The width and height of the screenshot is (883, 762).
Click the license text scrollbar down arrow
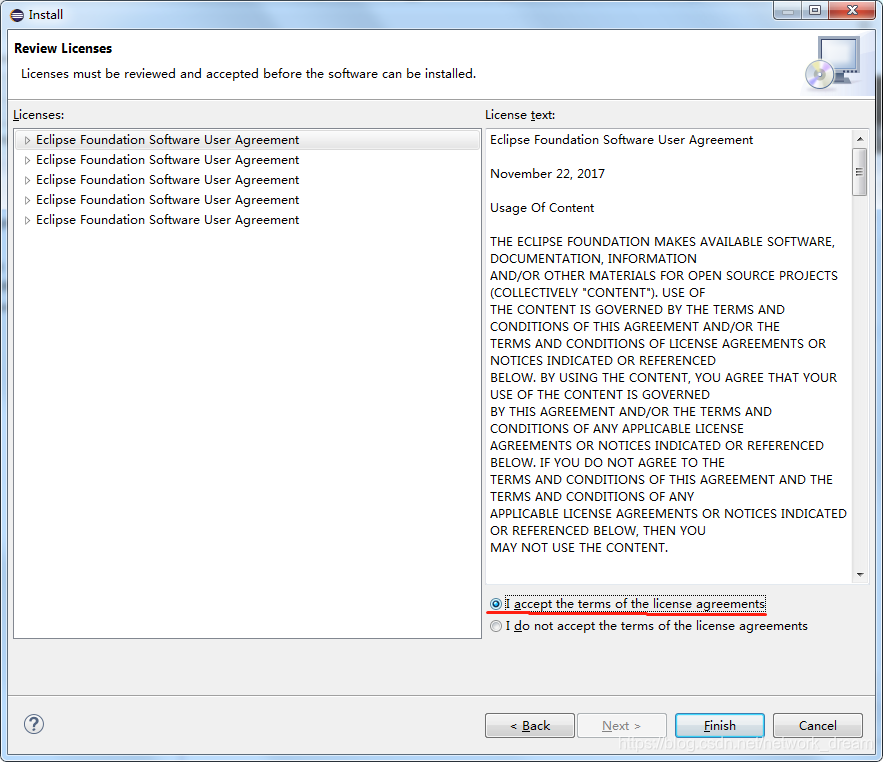pos(860,574)
